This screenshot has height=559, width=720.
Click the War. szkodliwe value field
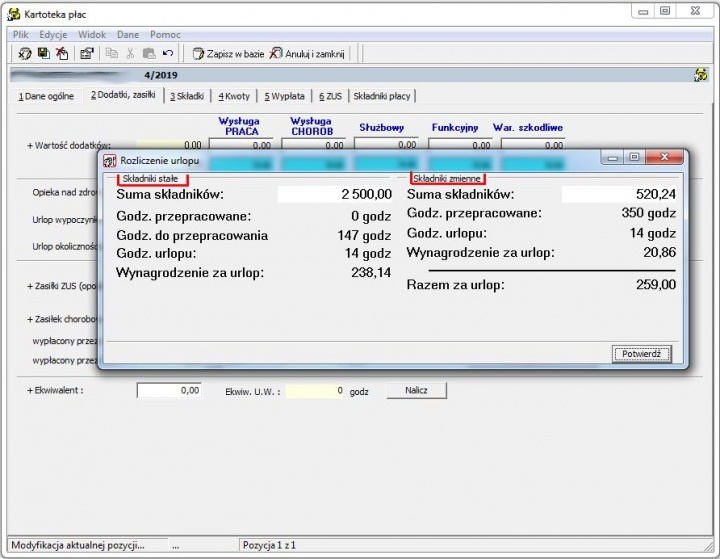(x=533, y=145)
